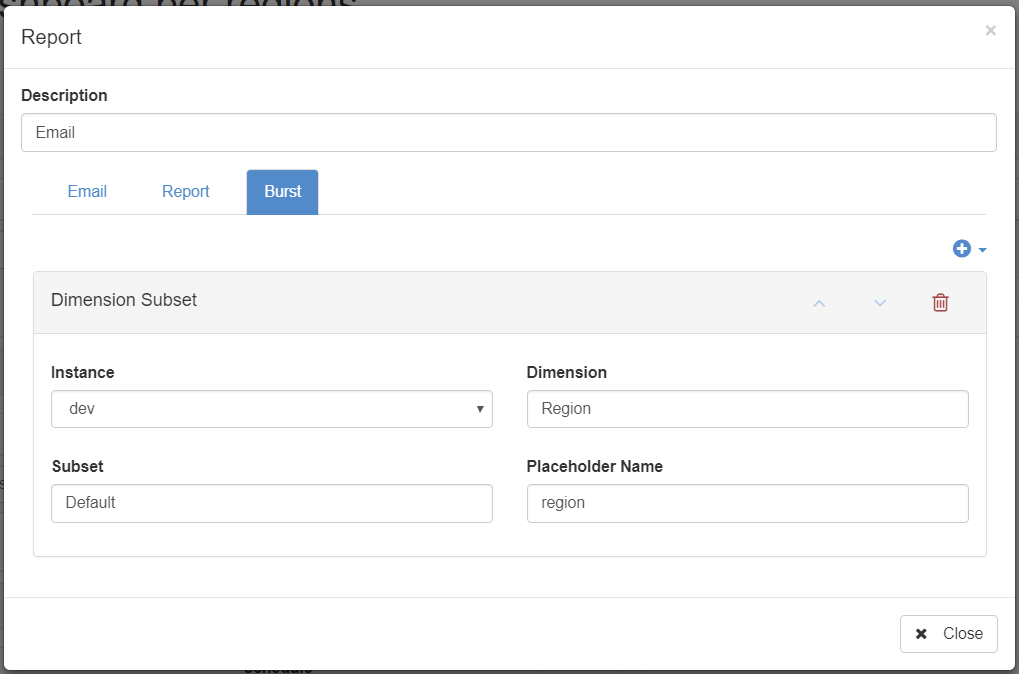1019x674 pixels.
Task: Click the Placeholder Name label
Action: click(594, 466)
